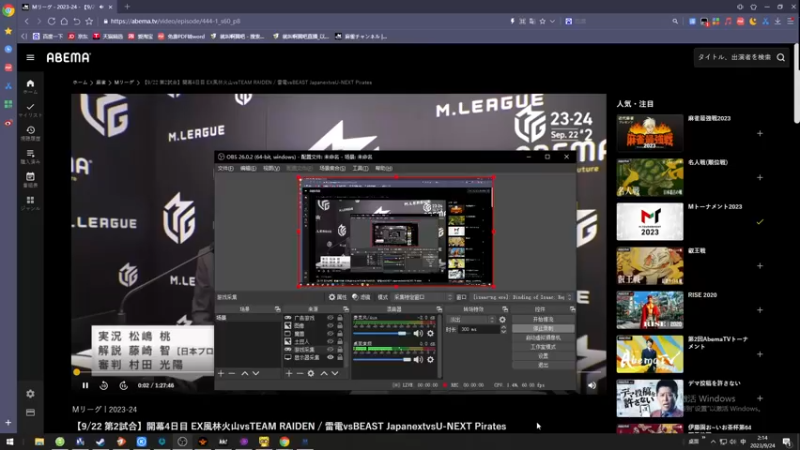Image resolution: width=800 pixels, height=450 pixels.
Task: Pop out the OBS controls dock
Action: click(572, 309)
